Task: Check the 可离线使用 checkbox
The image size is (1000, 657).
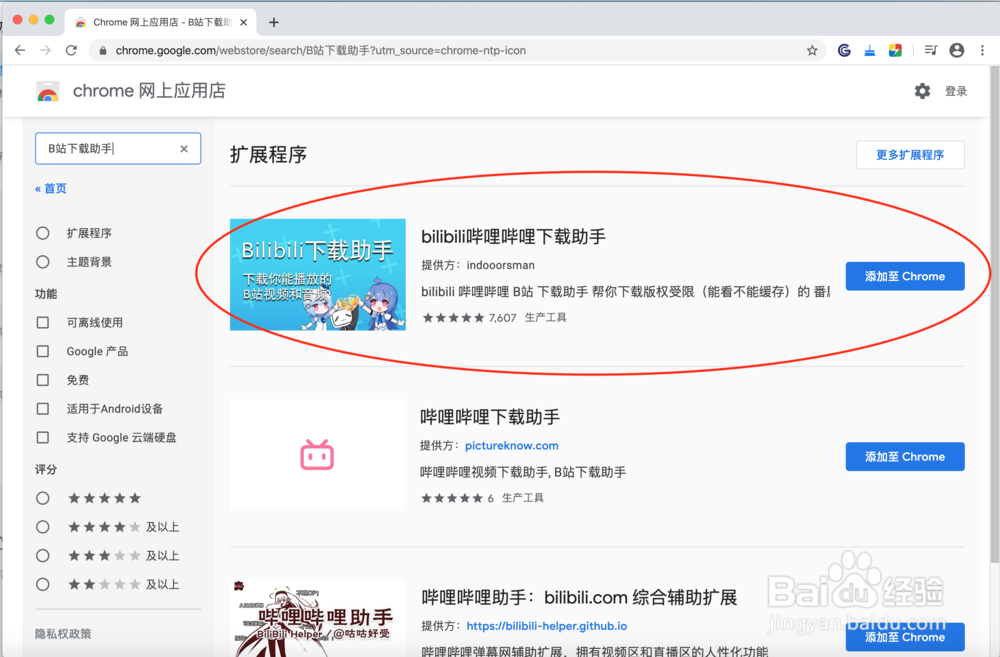Action: pyautogui.click(x=43, y=323)
